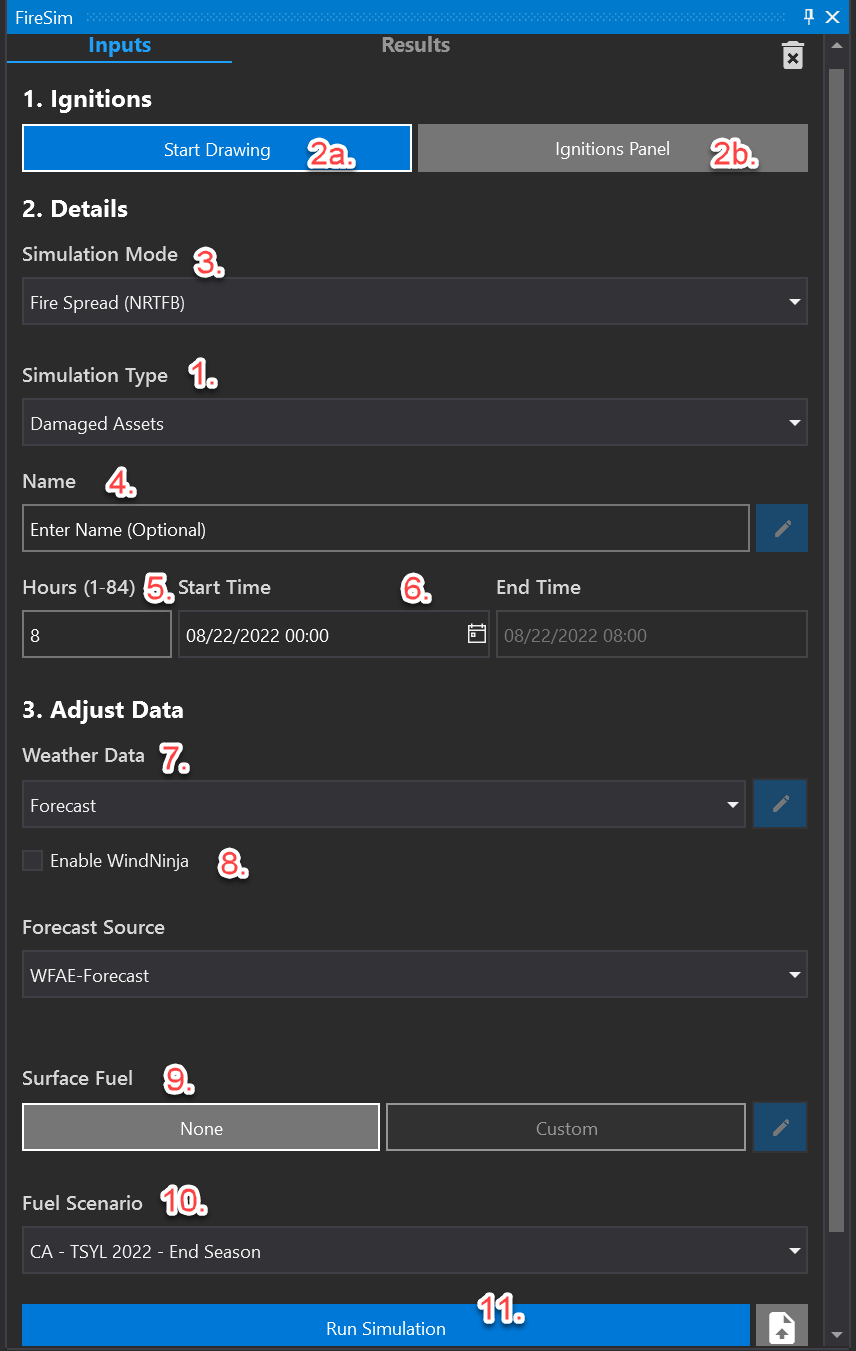
Task: Select Custom for Surface Fuel
Action: pos(566,1128)
